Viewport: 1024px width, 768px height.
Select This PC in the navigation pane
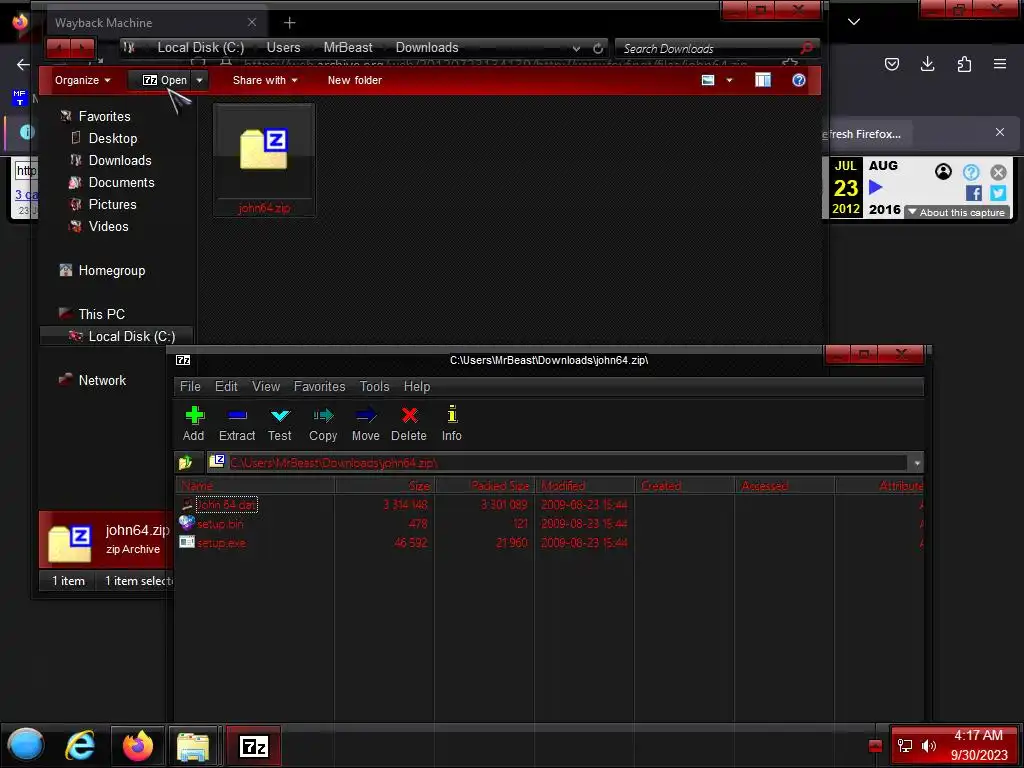(x=101, y=314)
